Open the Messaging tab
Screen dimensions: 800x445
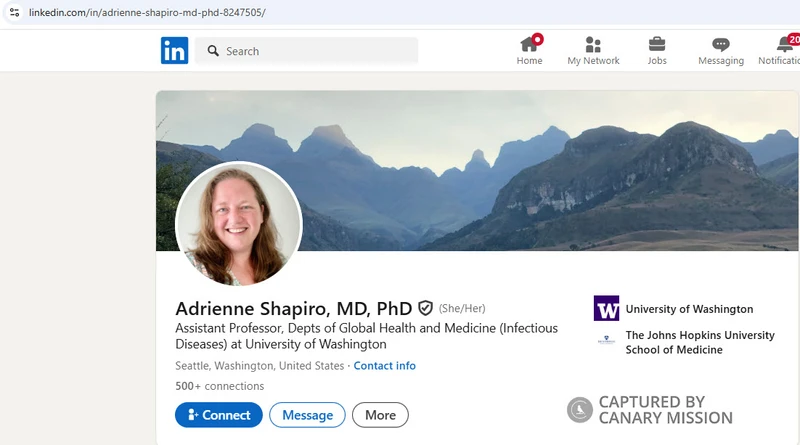pos(721,51)
